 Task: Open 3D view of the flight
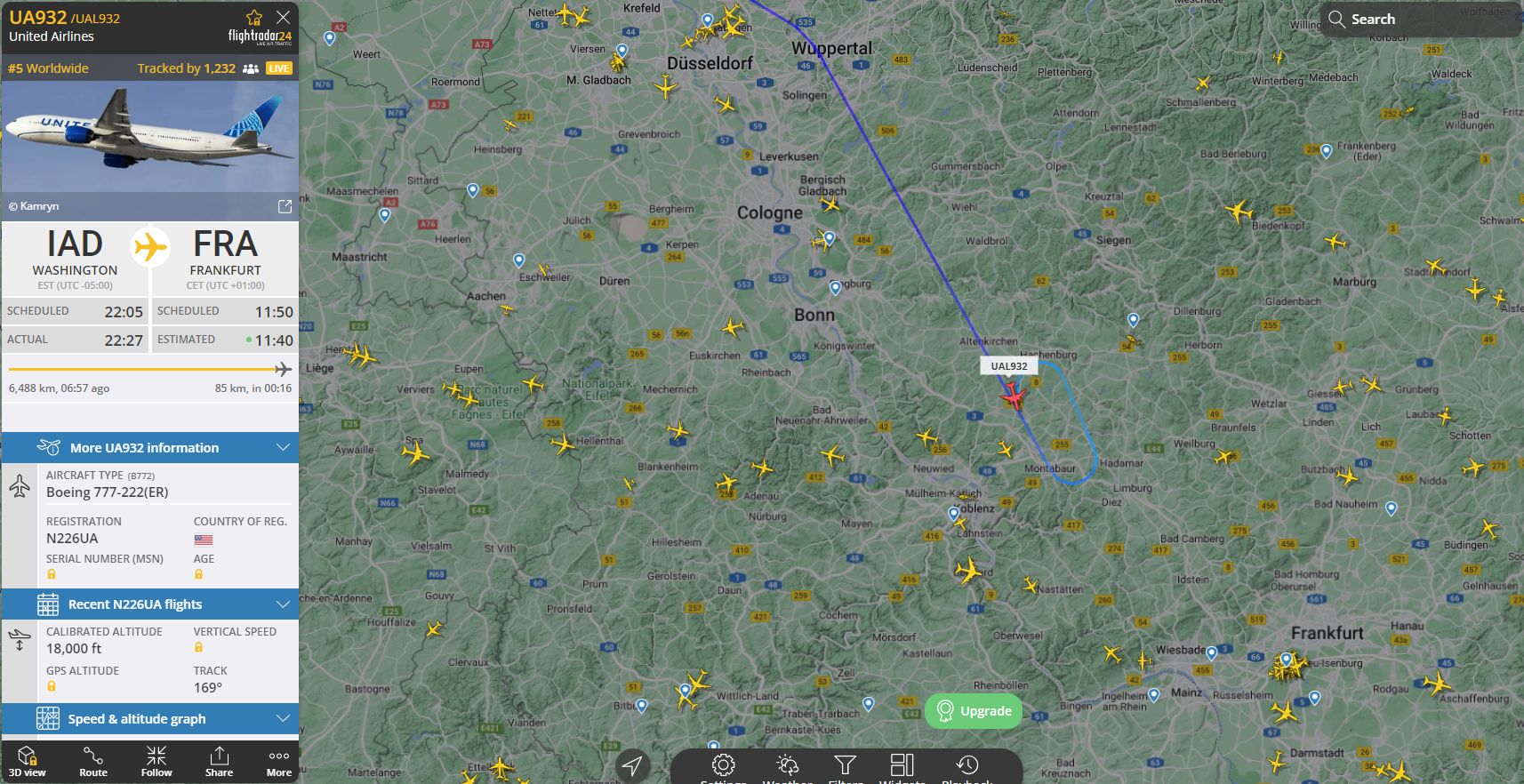[28, 763]
